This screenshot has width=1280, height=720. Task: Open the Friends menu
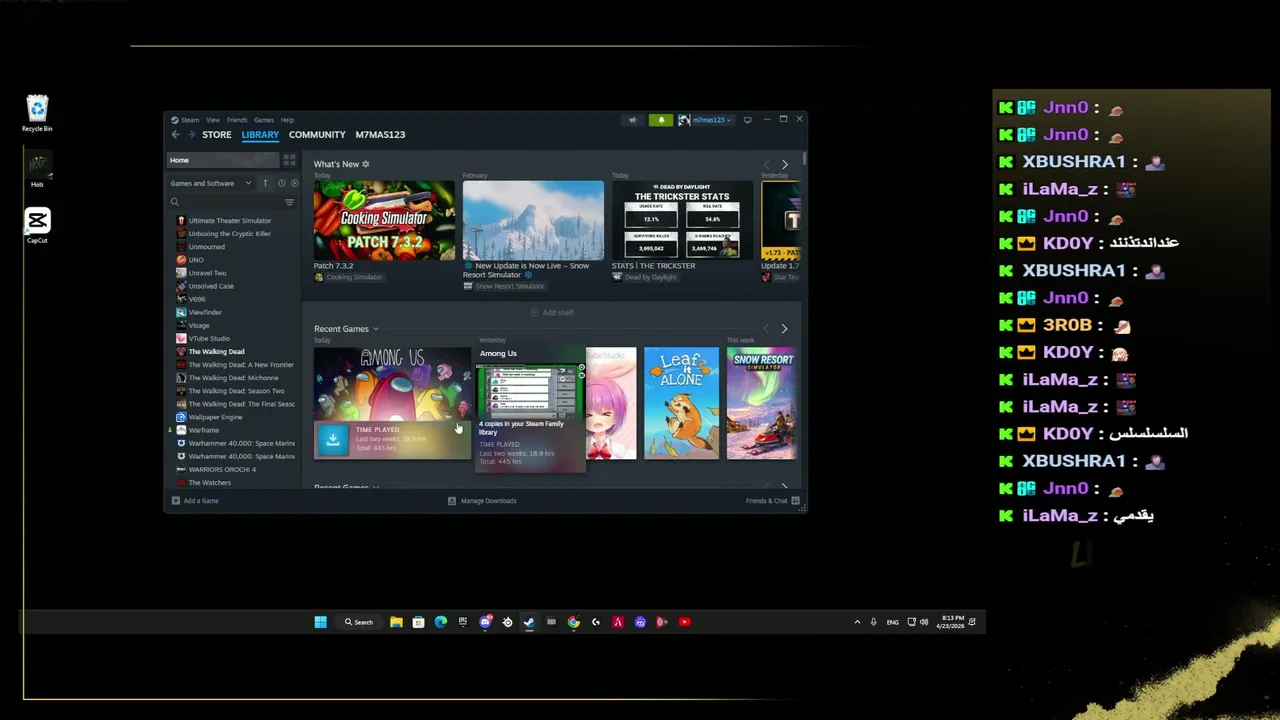point(237,120)
